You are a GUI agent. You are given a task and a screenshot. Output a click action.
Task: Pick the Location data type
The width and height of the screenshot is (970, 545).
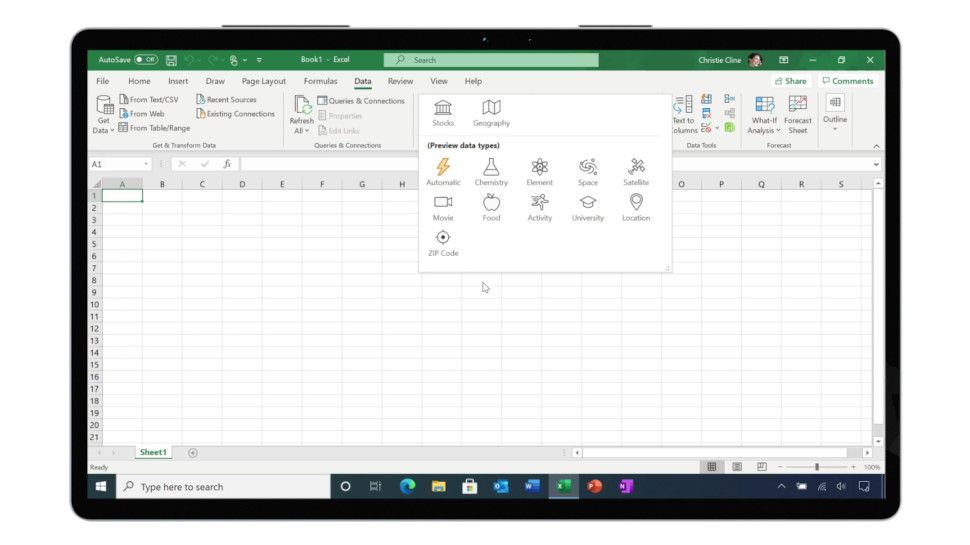(636, 207)
